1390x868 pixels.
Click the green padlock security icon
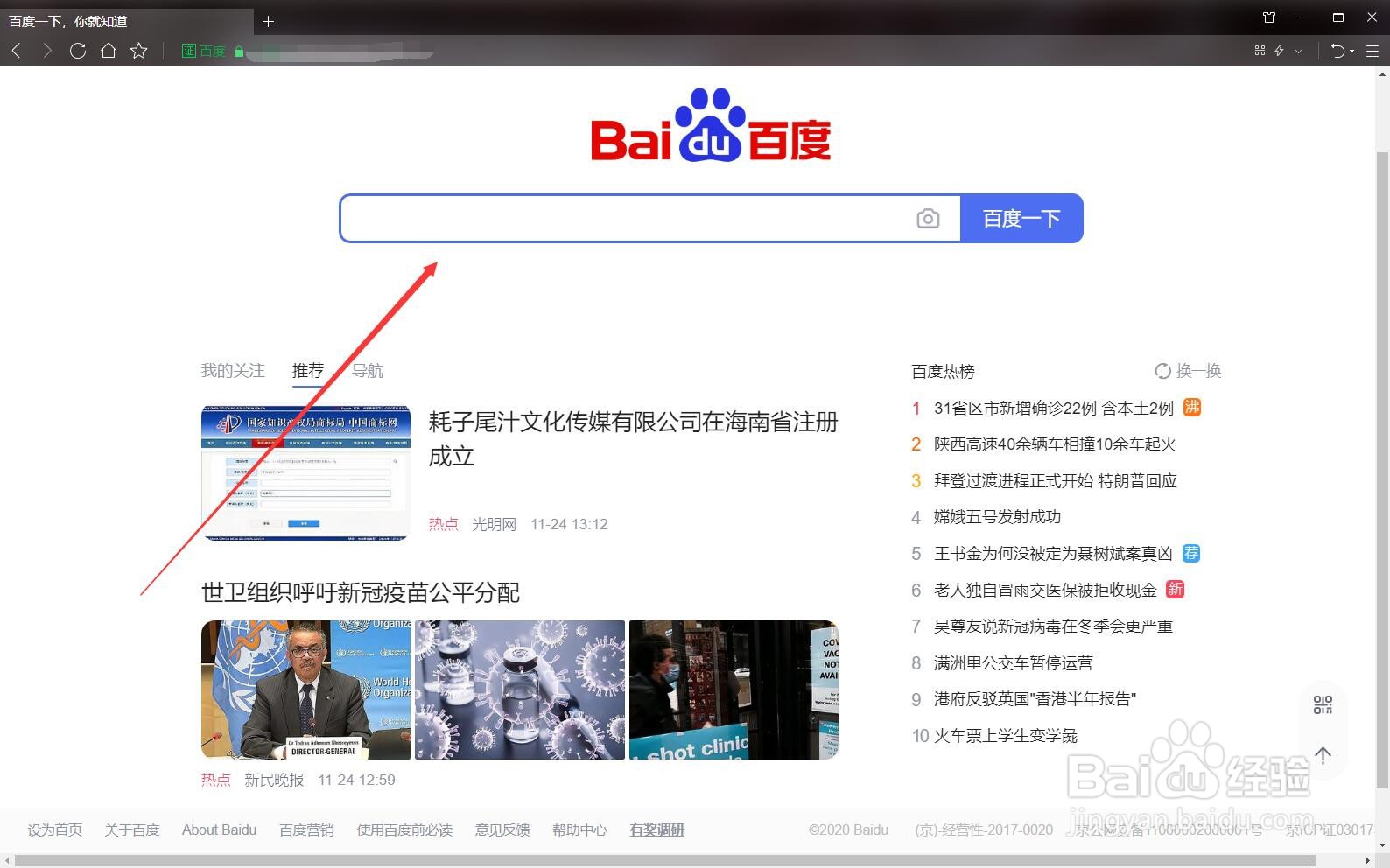tap(238, 51)
